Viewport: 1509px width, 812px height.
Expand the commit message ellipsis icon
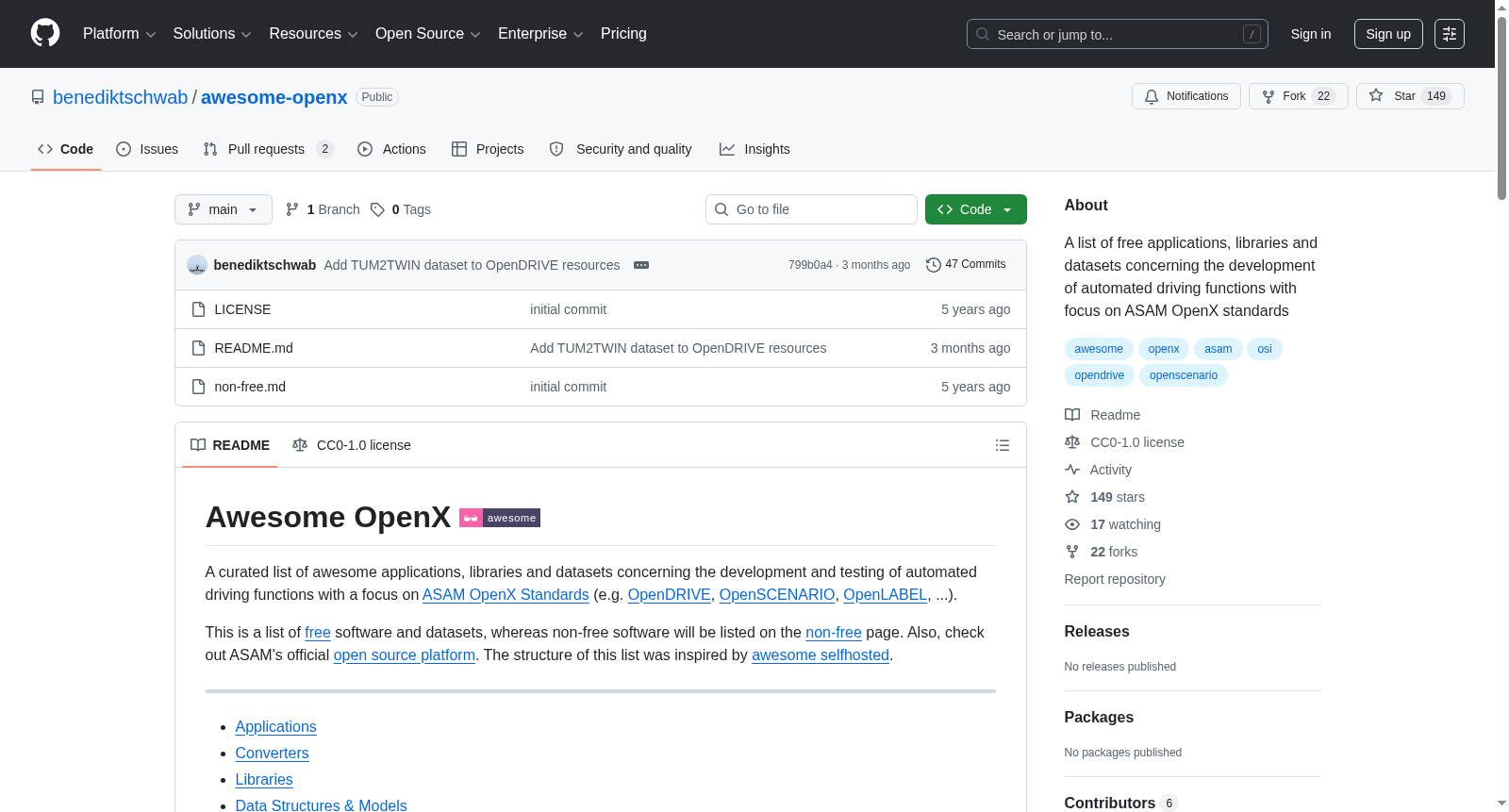pyautogui.click(x=641, y=265)
